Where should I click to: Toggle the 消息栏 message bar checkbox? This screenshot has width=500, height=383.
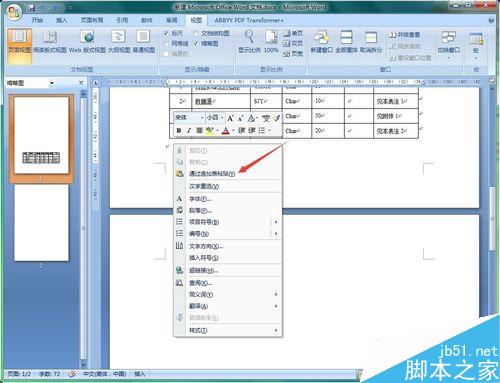(x=166, y=54)
